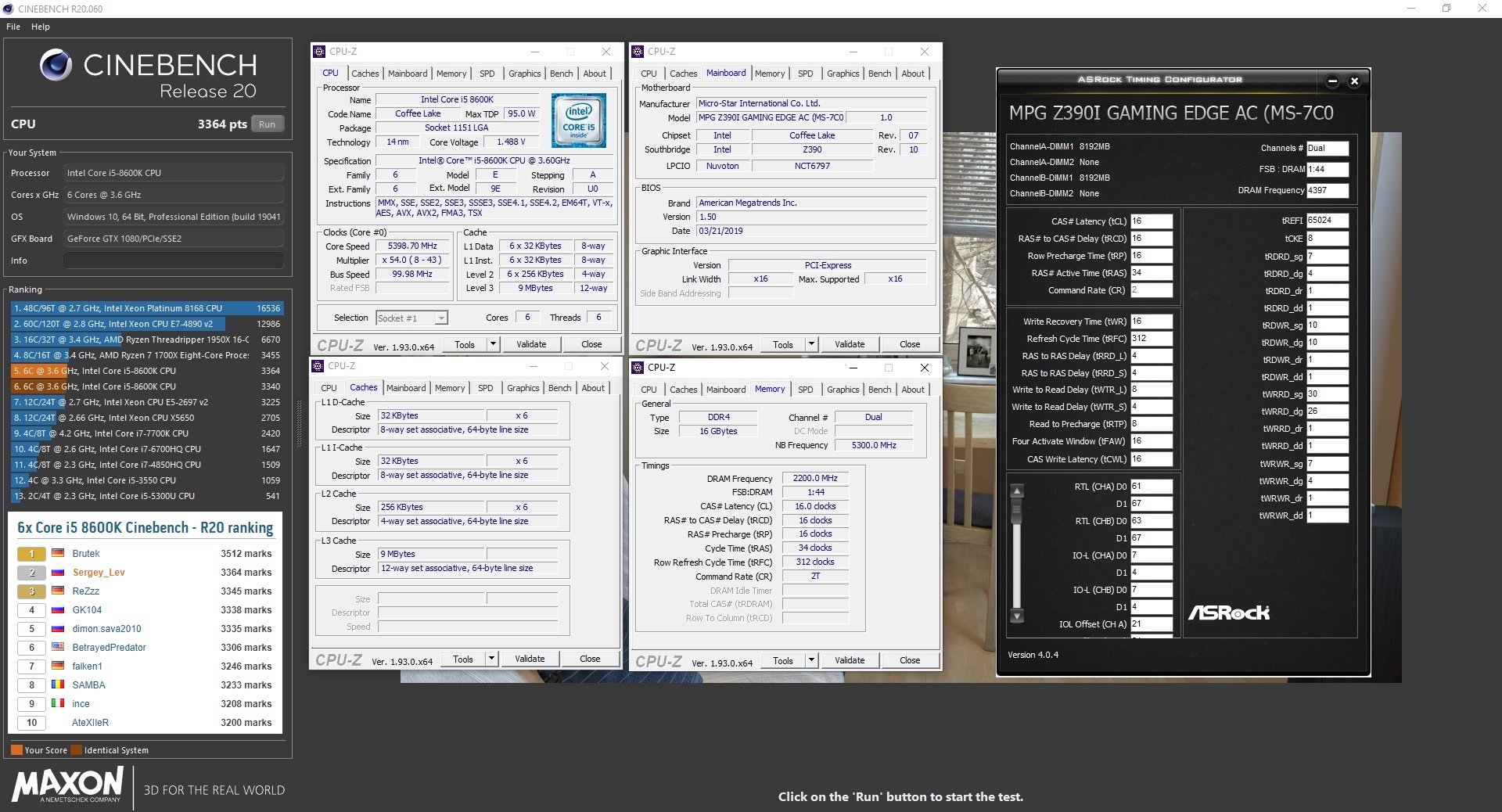Click the Cinebench sphere logo icon
Image resolution: width=1502 pixels, height=812 pixels.
pos(56,66)
